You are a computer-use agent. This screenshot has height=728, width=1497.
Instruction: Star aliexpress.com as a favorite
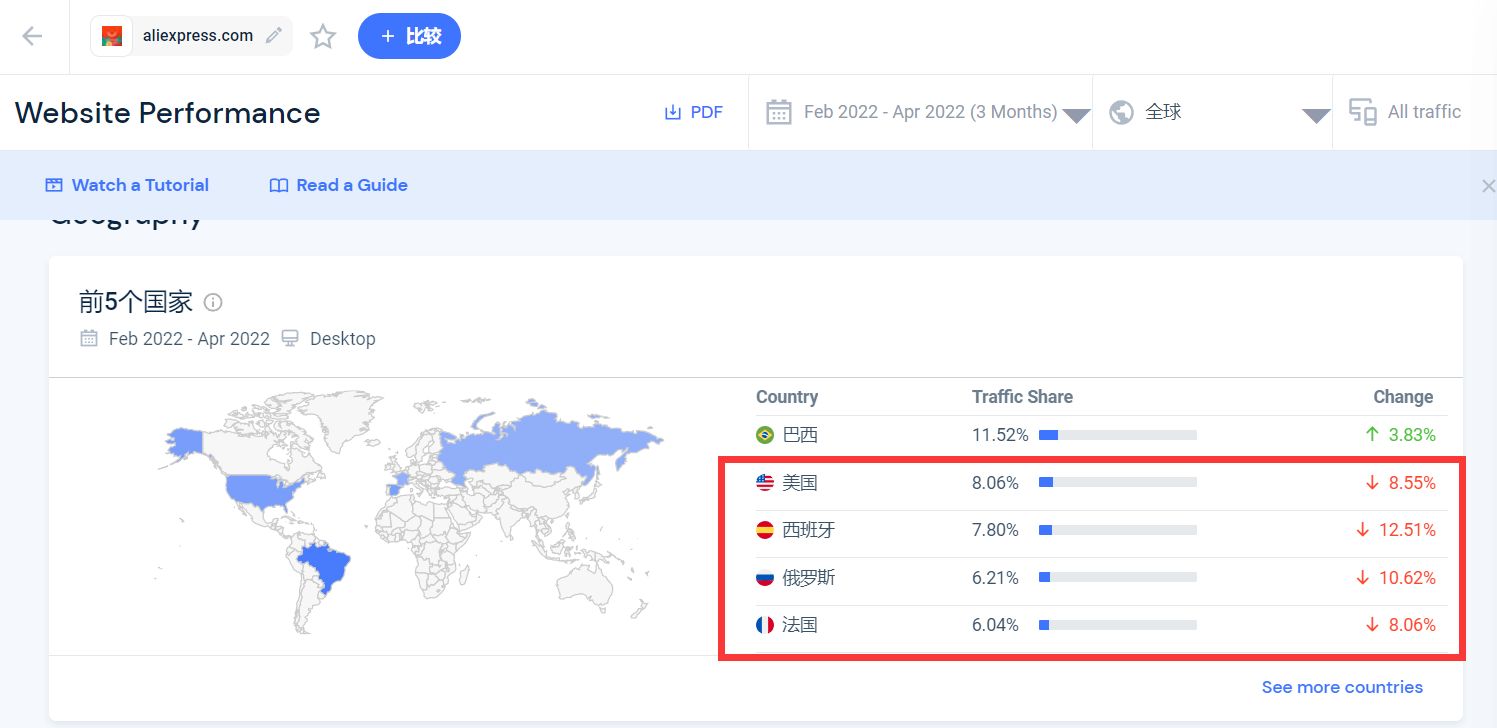pyautogui.click(x=323, y=37)
